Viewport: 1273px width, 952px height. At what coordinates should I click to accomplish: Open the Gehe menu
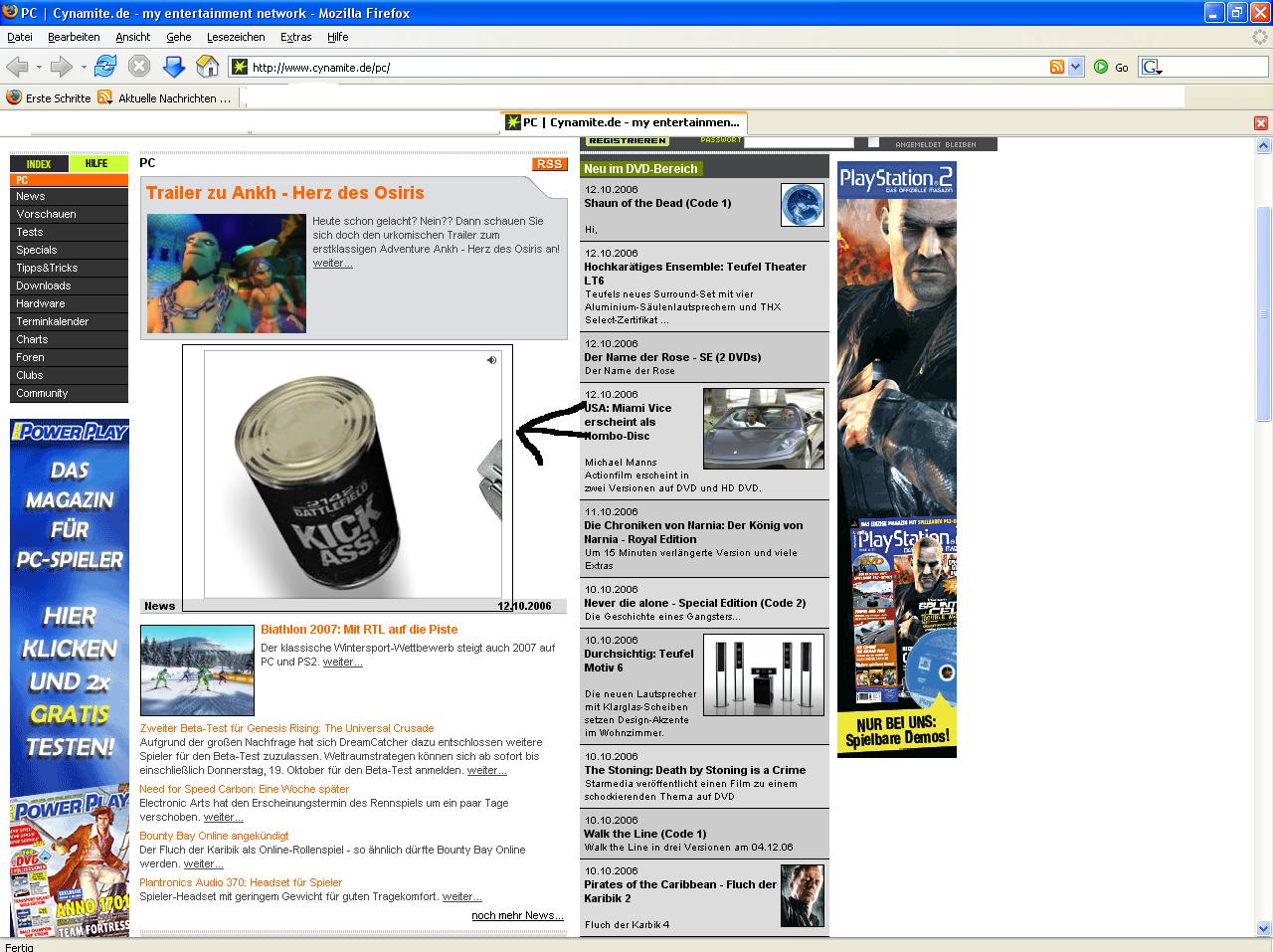[179, 37]
